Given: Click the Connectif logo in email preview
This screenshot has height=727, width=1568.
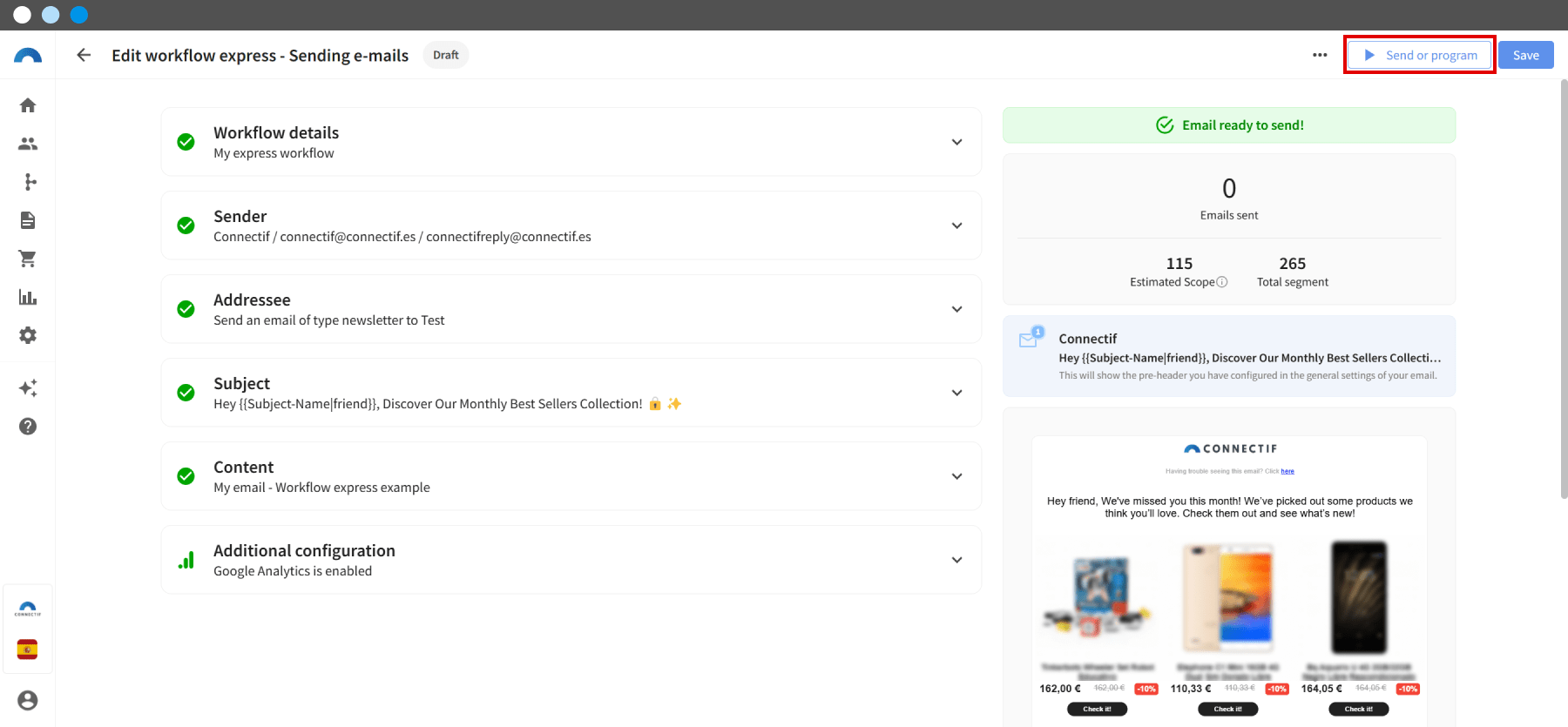Looking at the screenshot, I should tap(1230, 448).
